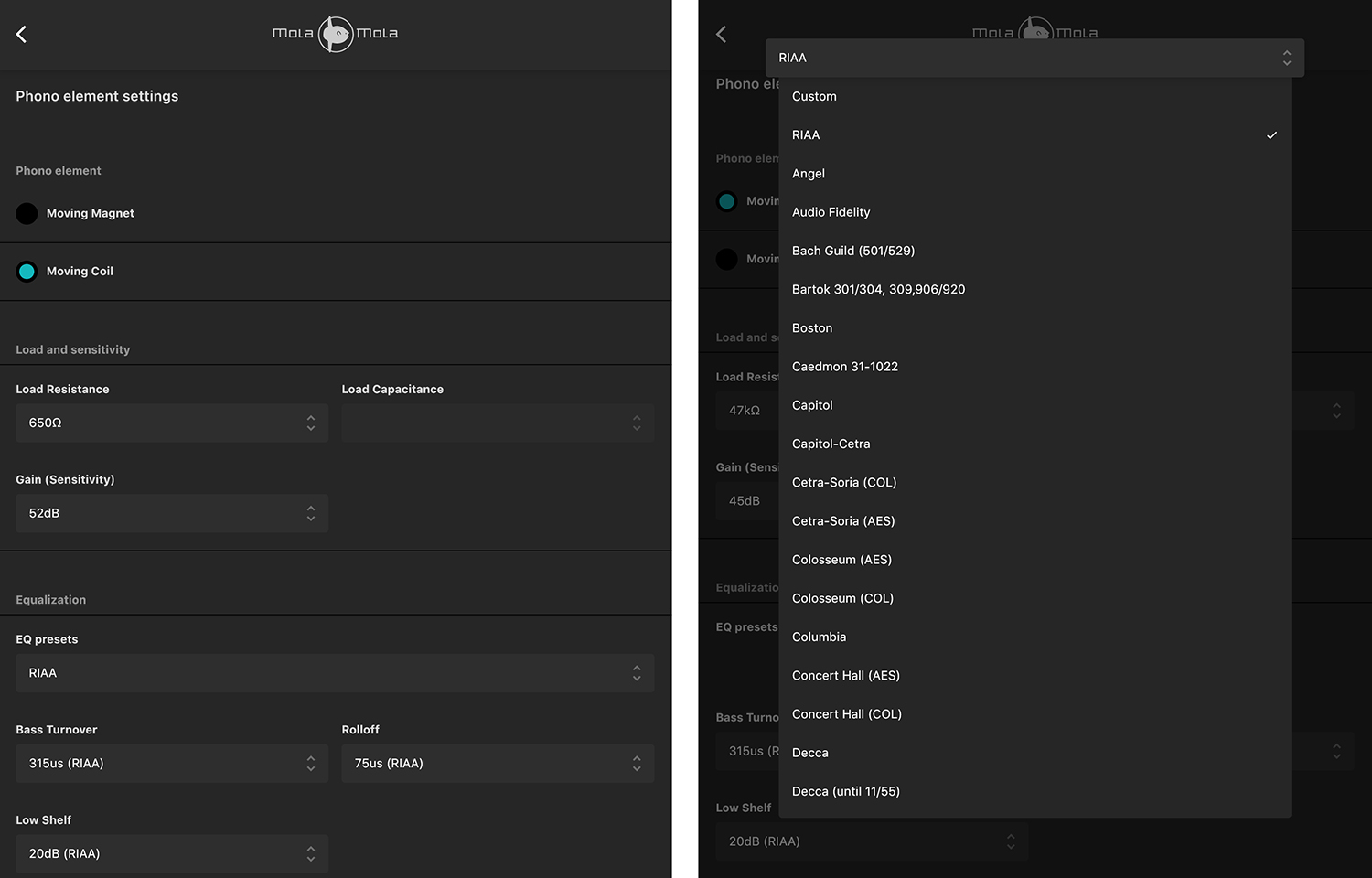Collapse the open RIAA preset selector header
Screen dimensions: 1372x878
(1034, 58)
